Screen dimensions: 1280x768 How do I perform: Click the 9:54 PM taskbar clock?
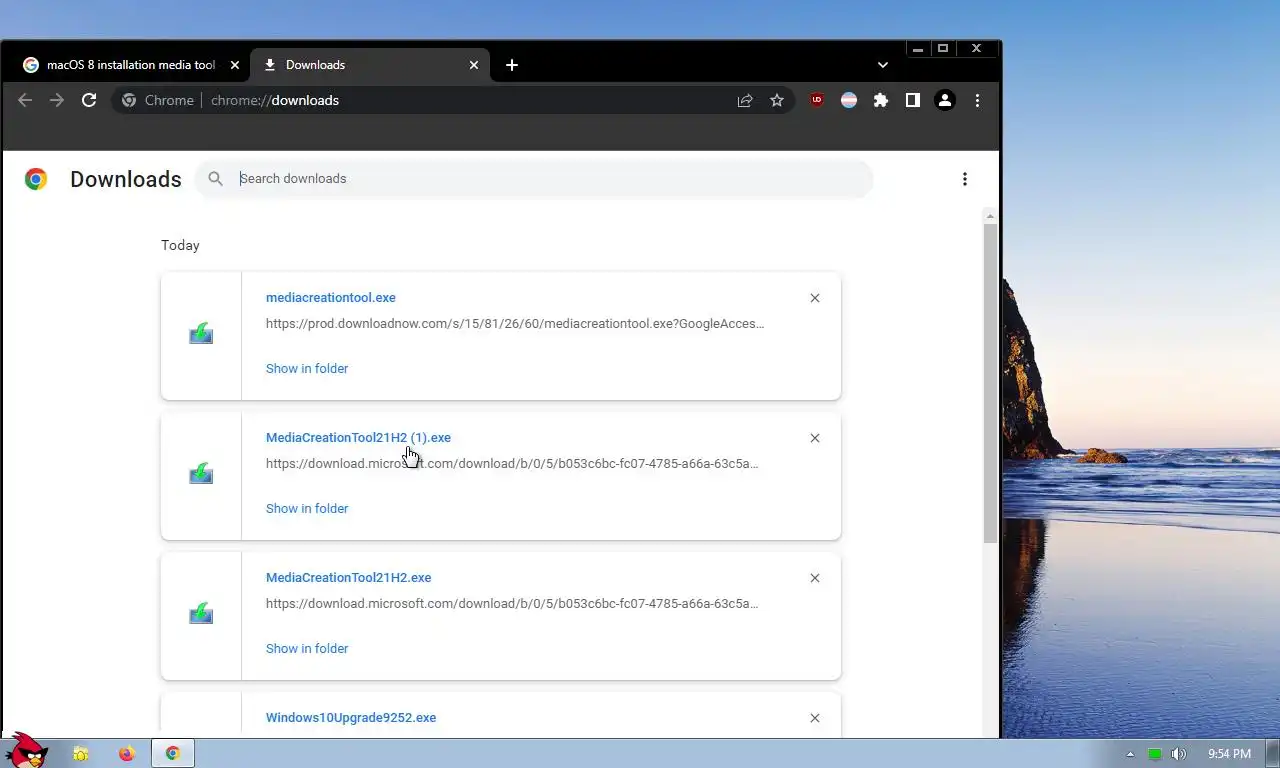[1229, 754]
